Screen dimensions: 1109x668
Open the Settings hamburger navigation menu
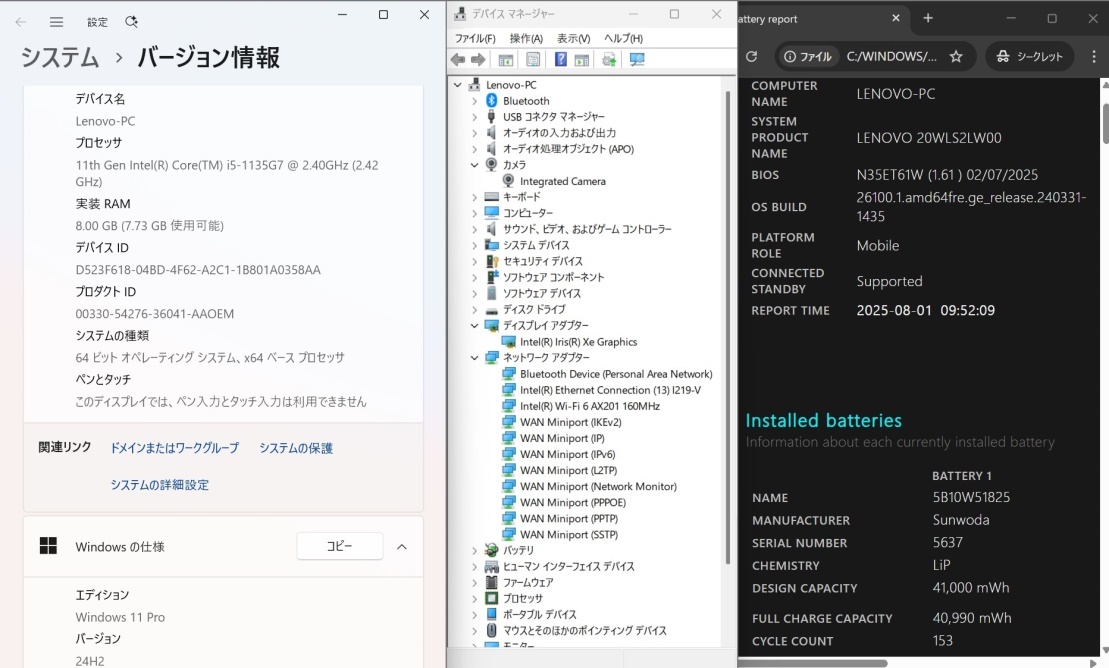tap(57, 22)
